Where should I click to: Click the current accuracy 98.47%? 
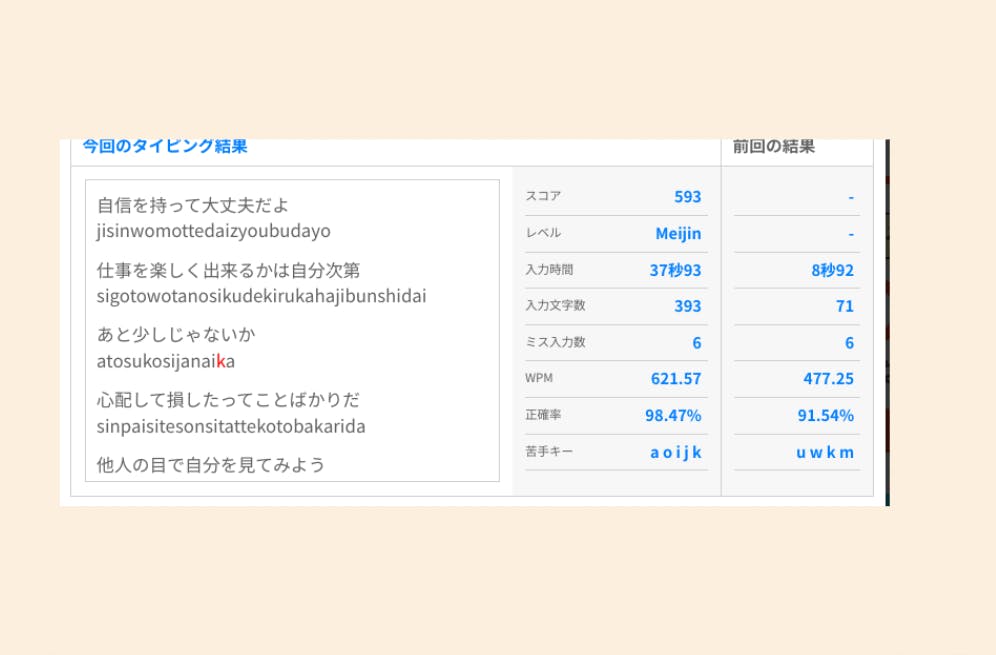pos(673,415)
